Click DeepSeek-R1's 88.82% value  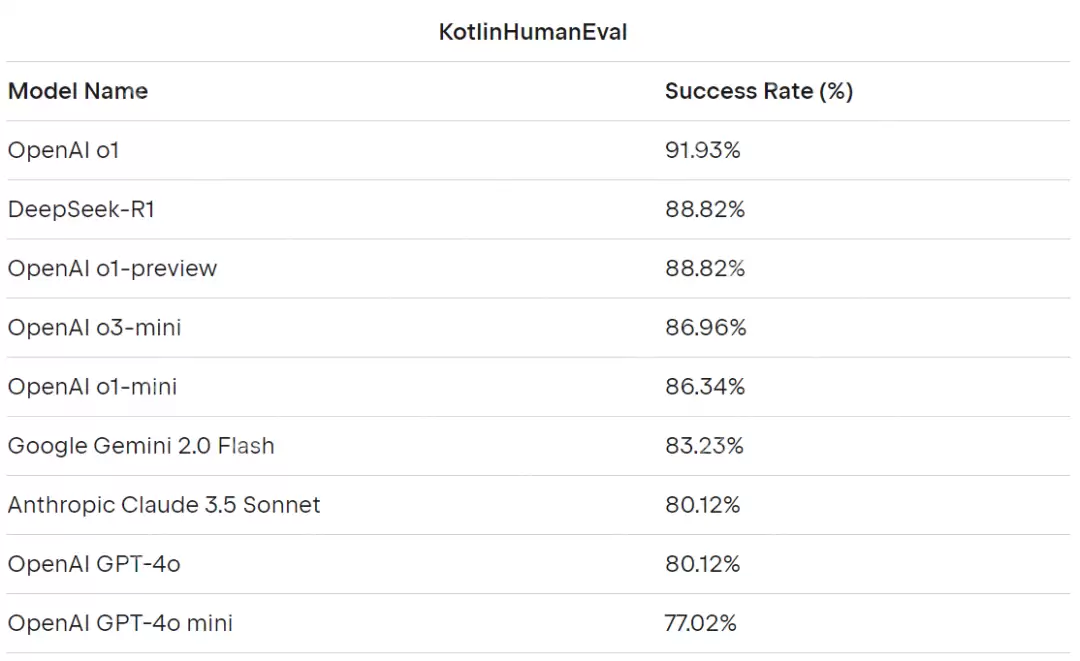click(704, 209)
